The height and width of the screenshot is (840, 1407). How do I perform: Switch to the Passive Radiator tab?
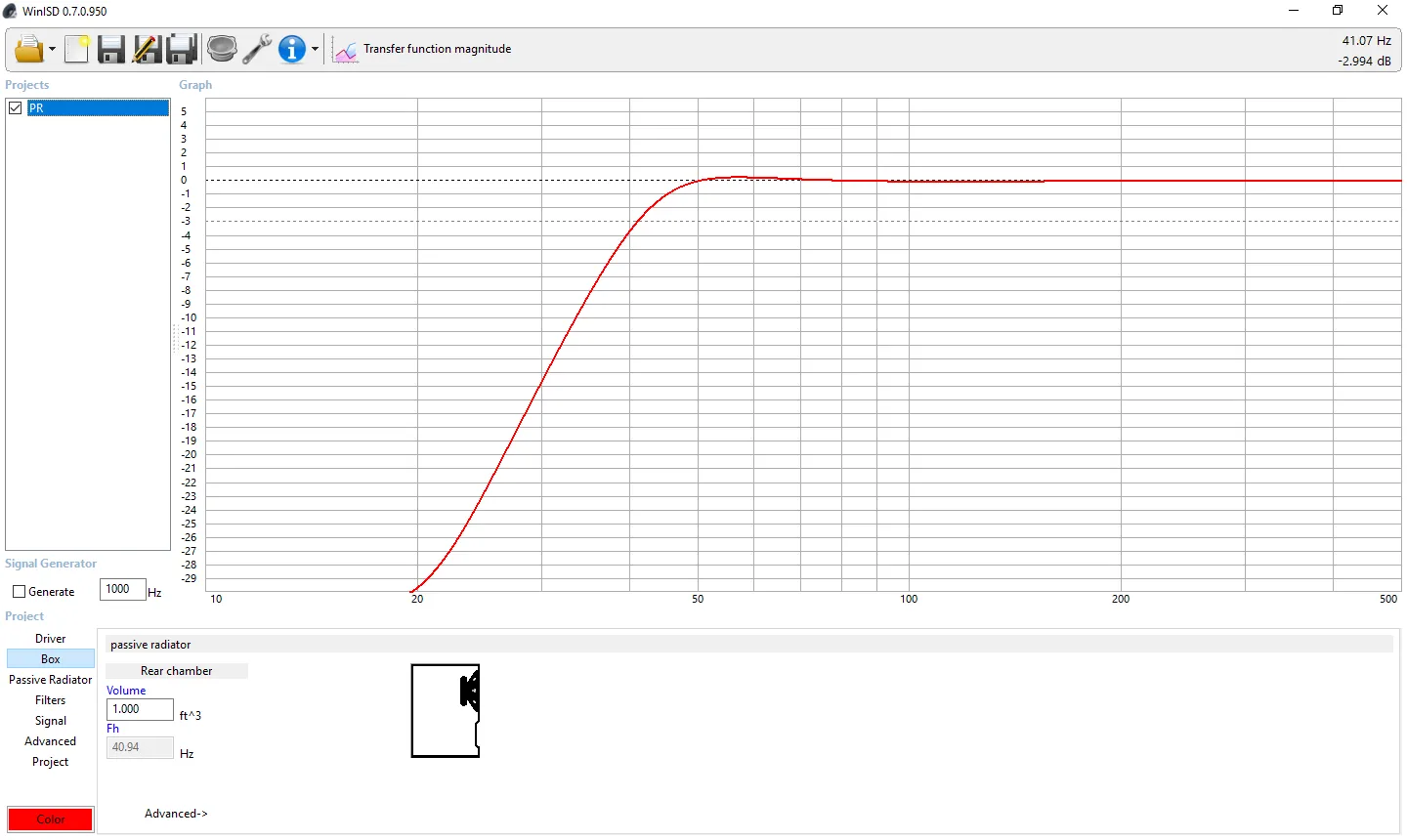pos(51,680)
